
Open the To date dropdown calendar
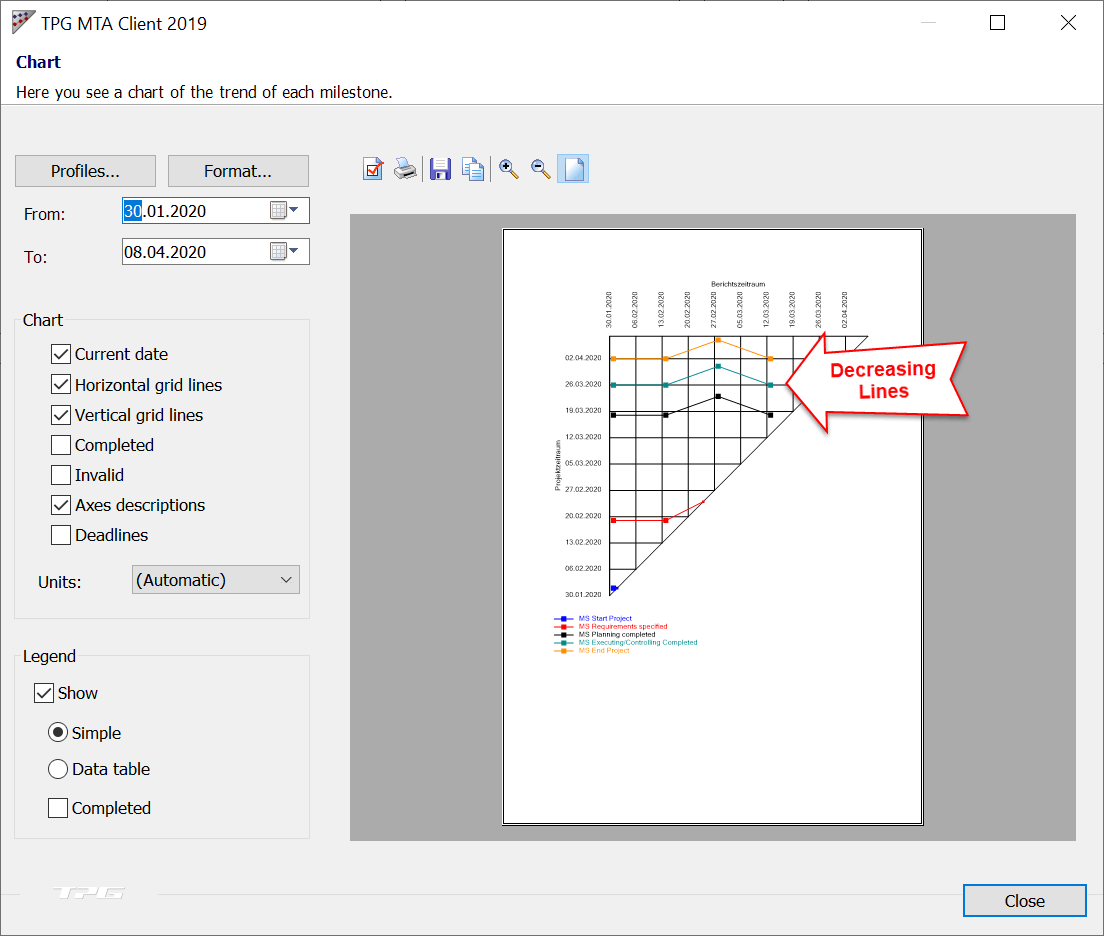(x=284, y=252)
